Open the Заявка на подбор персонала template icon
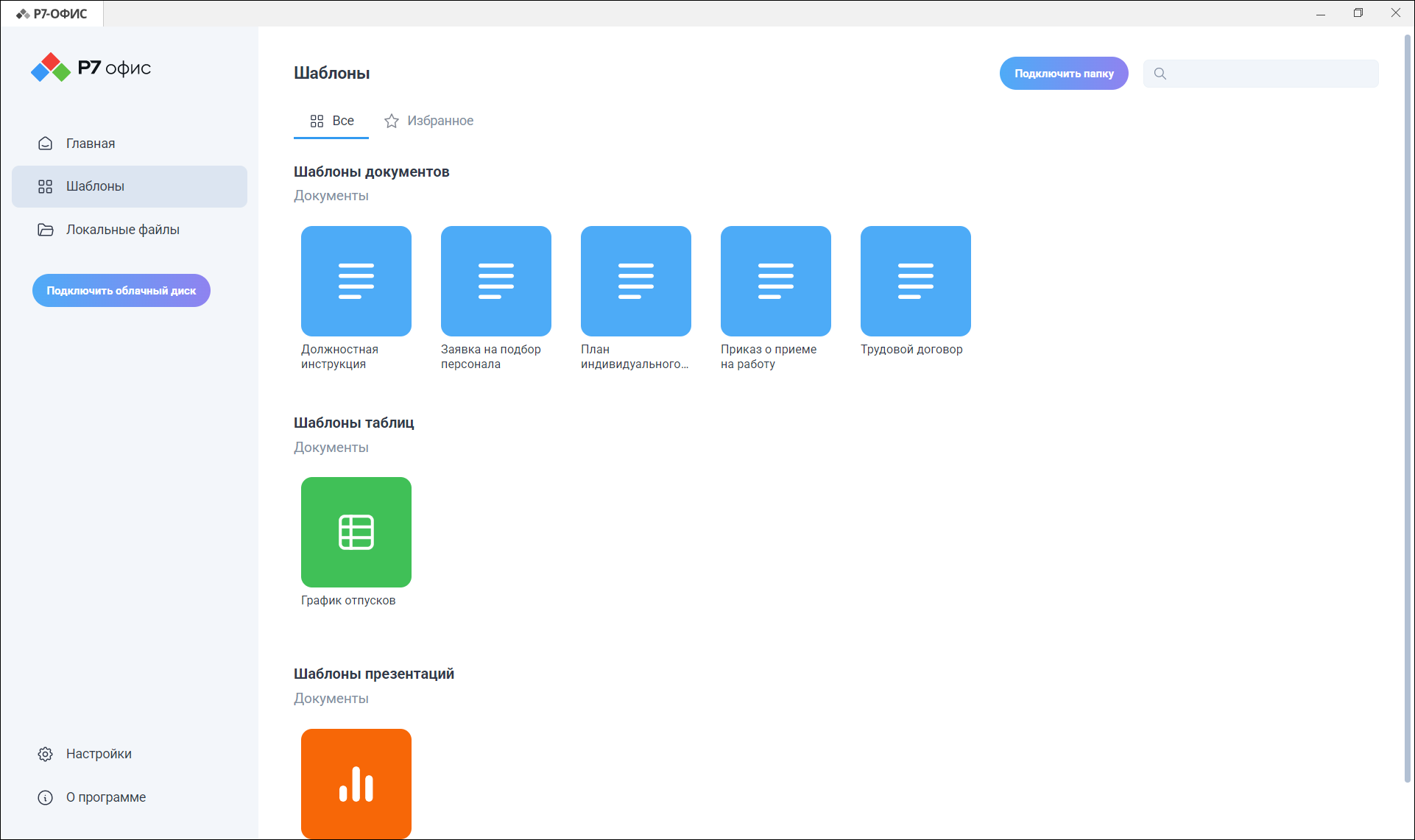The height and width of the screenshot is (840, 1415). coord(496,281)
